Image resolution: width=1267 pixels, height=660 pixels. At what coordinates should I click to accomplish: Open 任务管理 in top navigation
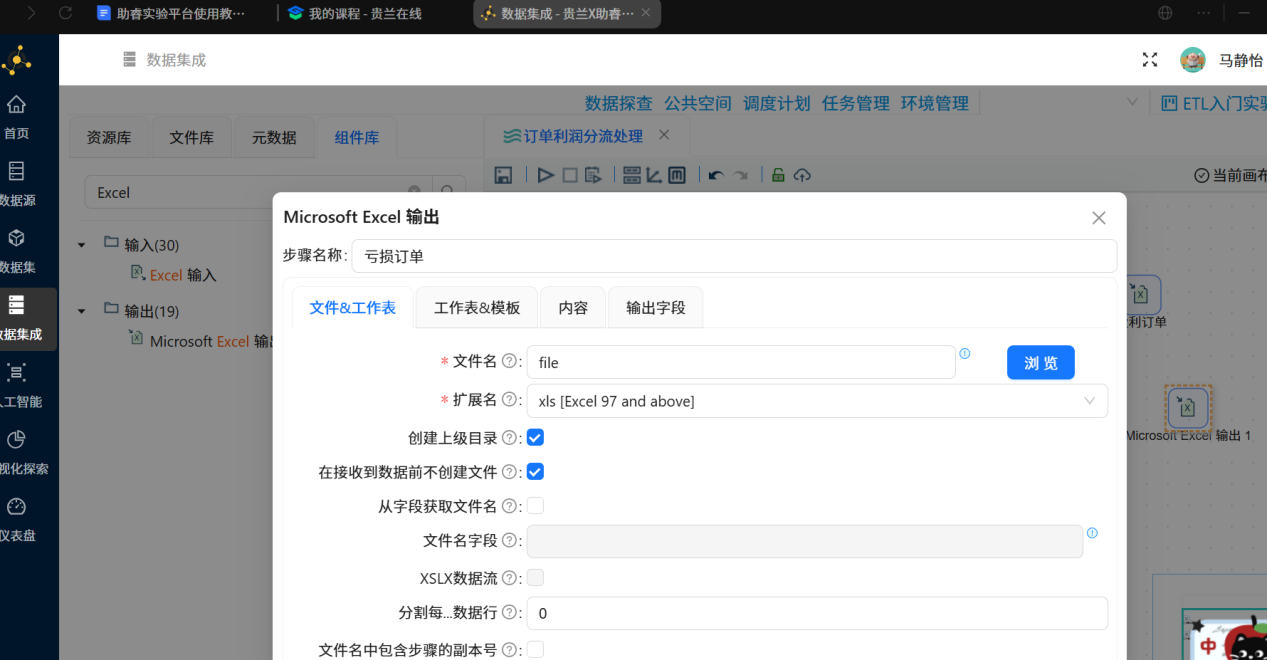click(x=856, y=103)
